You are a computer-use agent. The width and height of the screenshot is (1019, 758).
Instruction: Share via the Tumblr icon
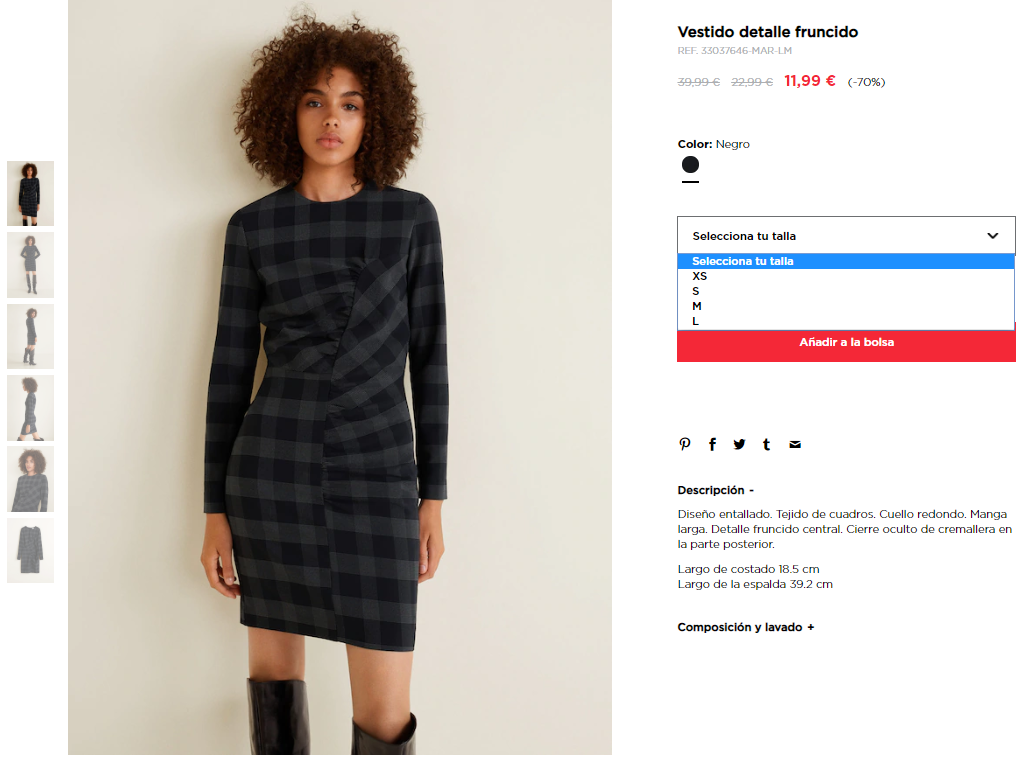click(x=767, y=444)
